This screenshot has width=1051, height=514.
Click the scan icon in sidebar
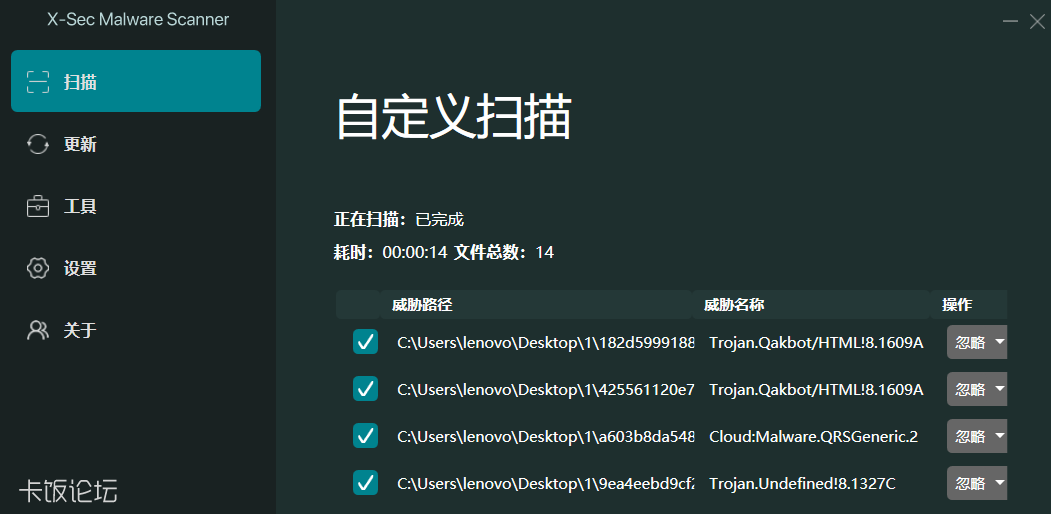(38, 82)
